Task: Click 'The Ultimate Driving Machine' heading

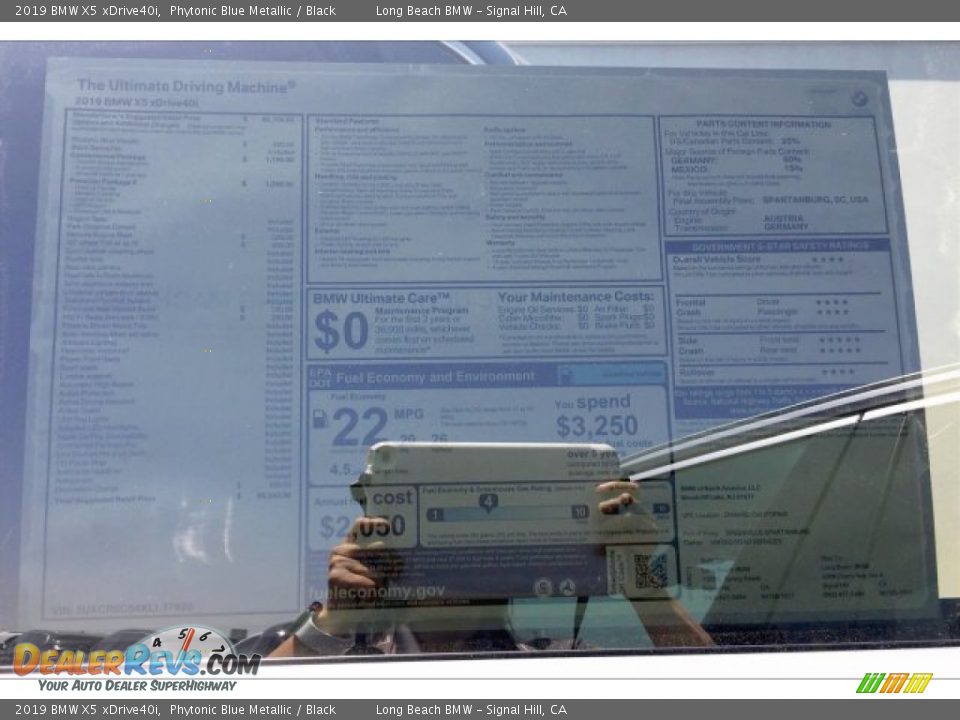Action: click(186, 86)
